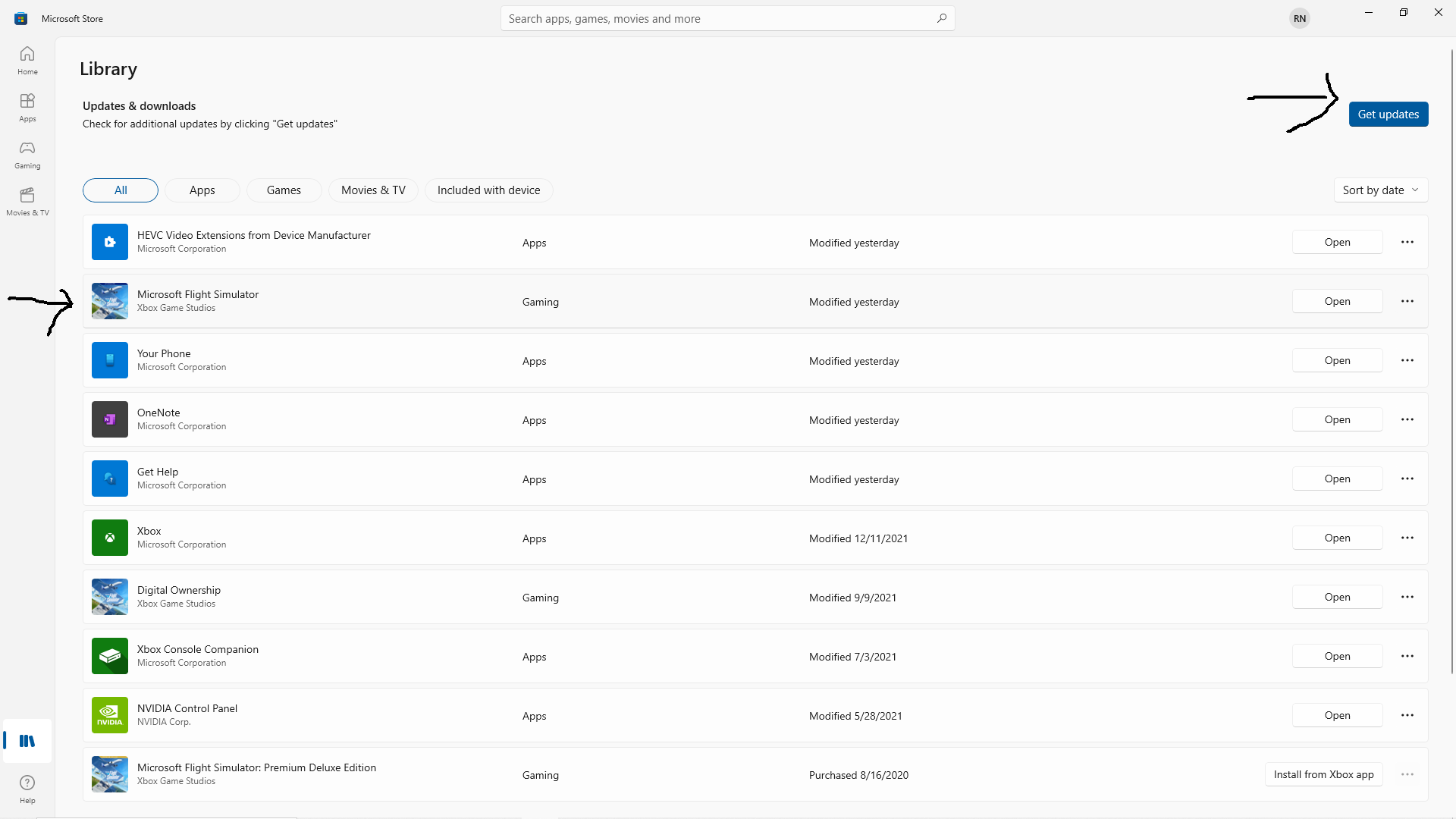Click the Xbox app icon
1456x819 pixels.
(110, 538)
